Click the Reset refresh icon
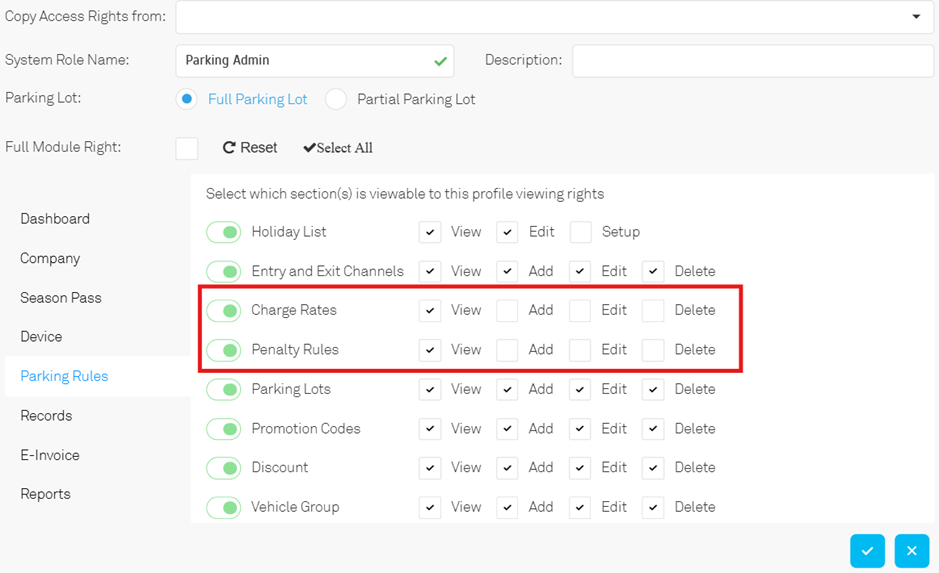Viewport: 939px width, 573px height. click(229, 147)
